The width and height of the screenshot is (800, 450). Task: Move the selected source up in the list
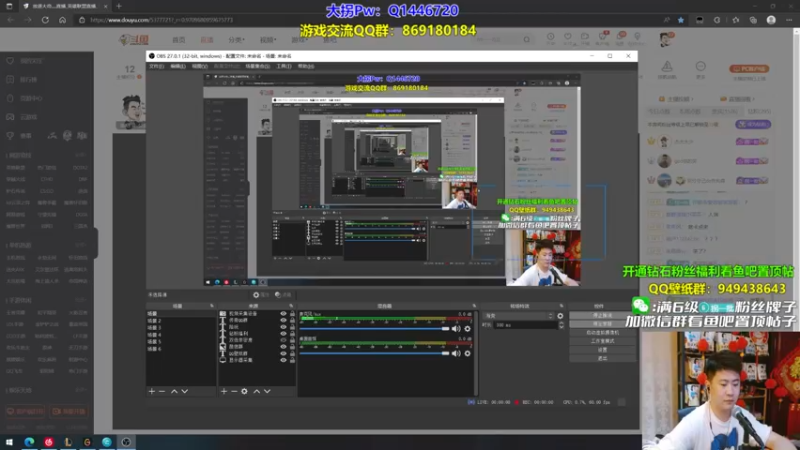257,391
